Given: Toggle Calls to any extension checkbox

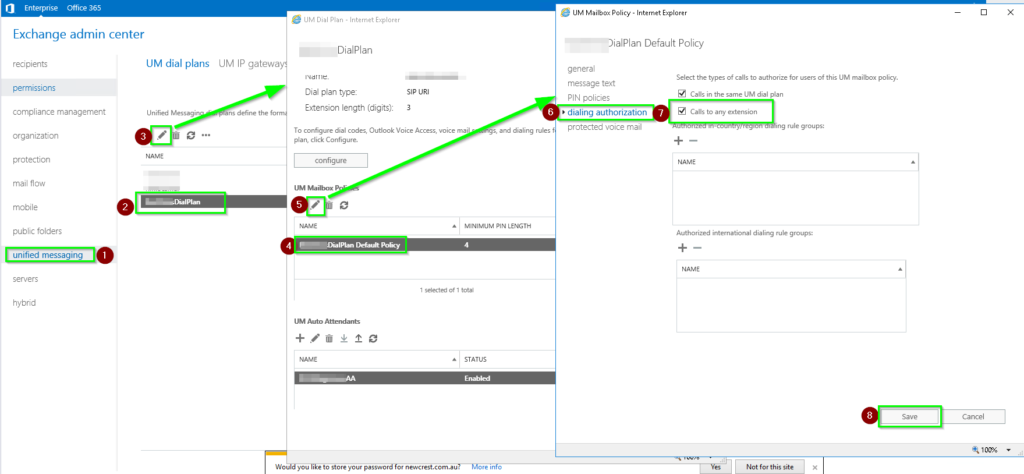Looking at the screenshot, I should pyautogui.click(x=682, y=111).
